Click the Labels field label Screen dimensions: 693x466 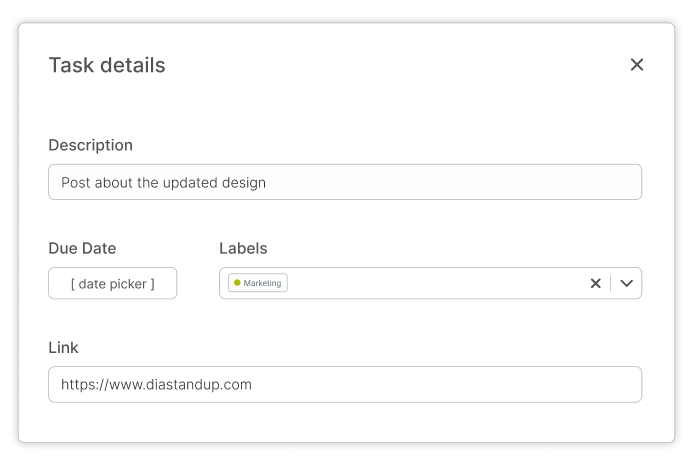243,248
